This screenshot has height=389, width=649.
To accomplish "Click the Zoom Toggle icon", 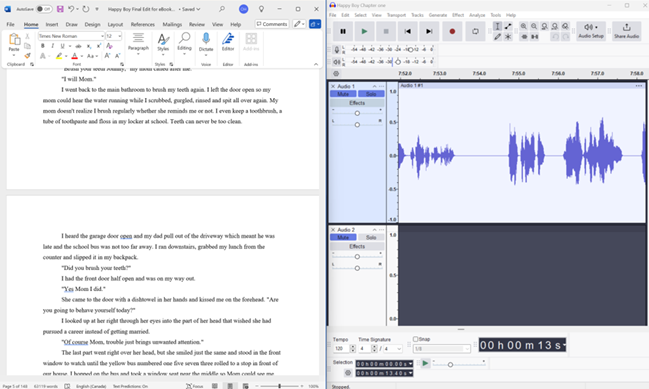I will (565, 26).
